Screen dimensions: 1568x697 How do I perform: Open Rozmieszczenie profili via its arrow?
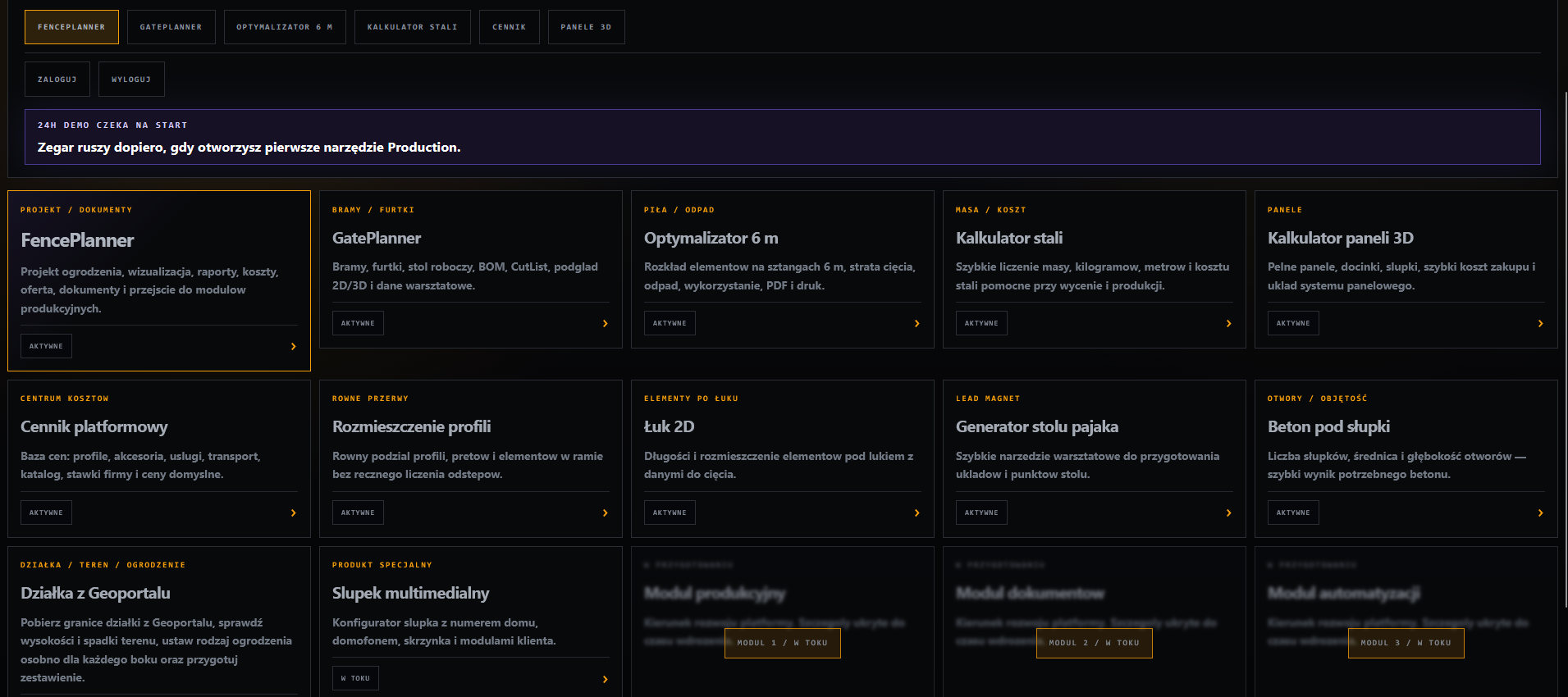pos(605,513)
